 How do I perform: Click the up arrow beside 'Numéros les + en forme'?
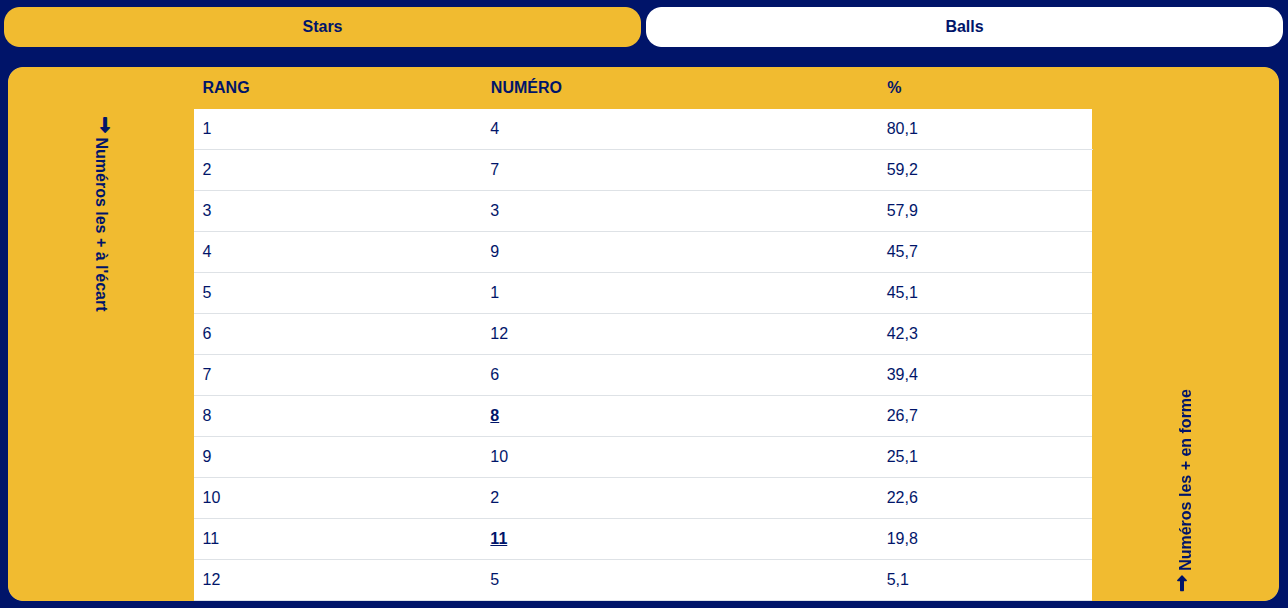click(1183, 583)
